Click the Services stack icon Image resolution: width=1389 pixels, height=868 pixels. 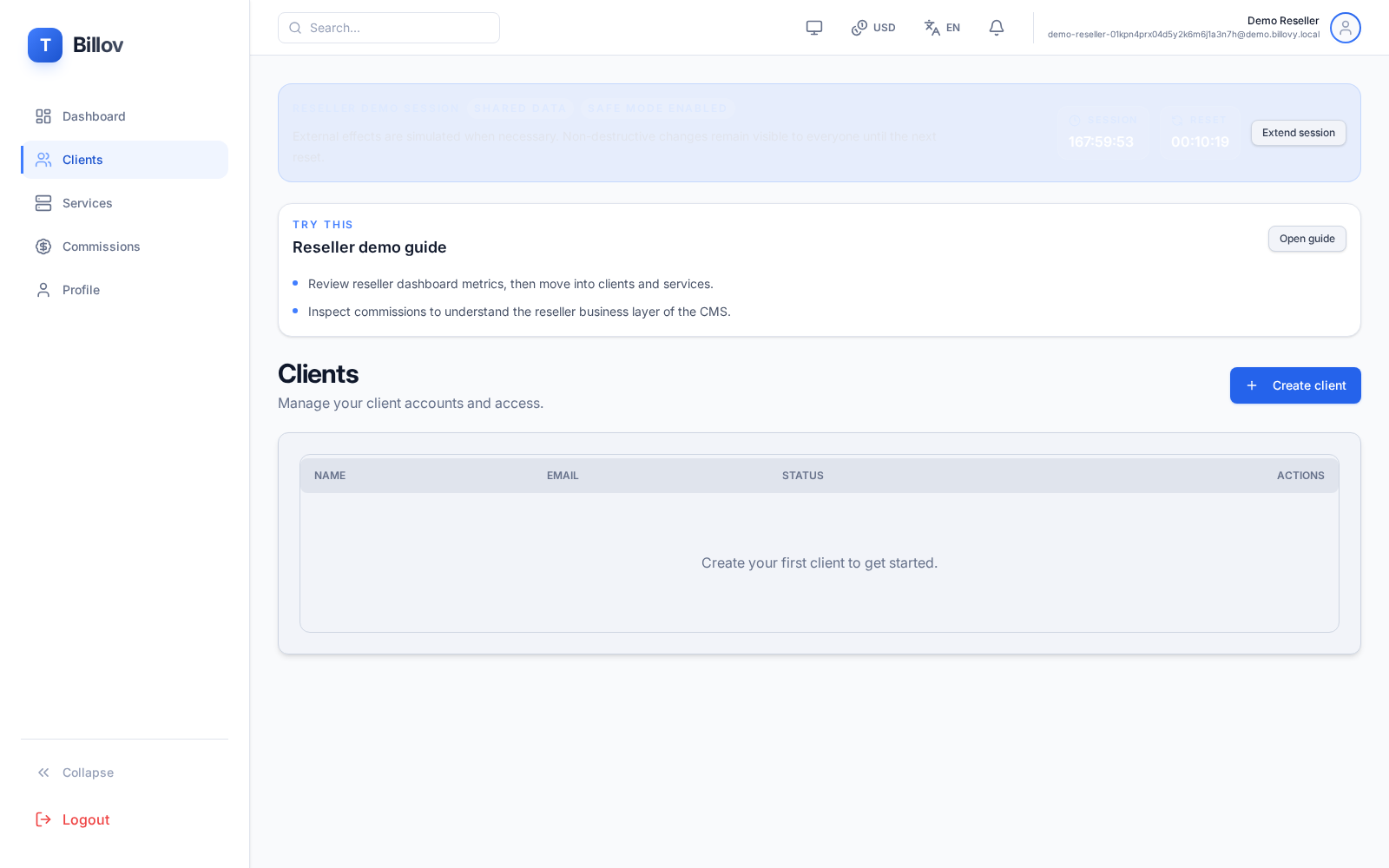43,203
